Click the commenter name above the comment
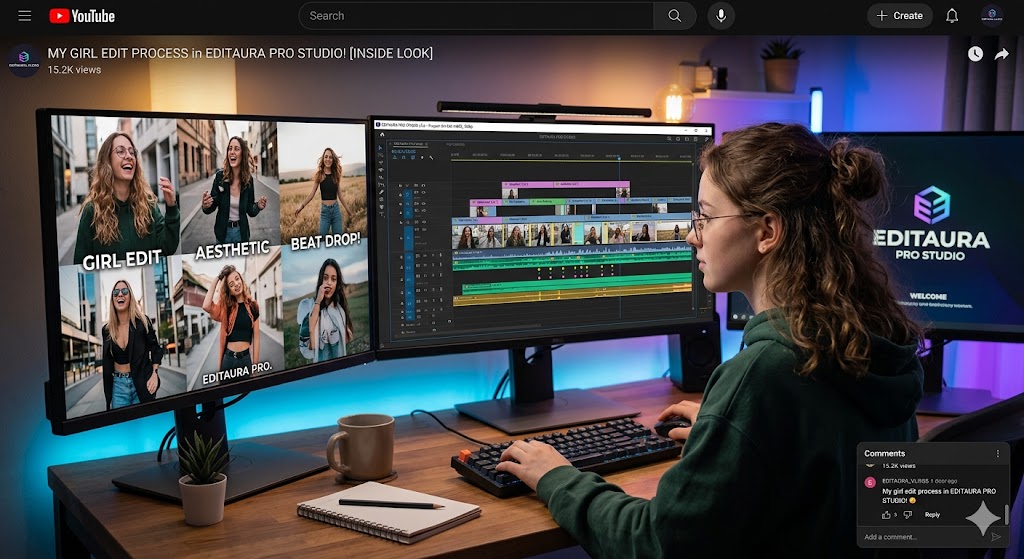The image size is (1024, 559). pyautogui.click(x=905, y=481)
